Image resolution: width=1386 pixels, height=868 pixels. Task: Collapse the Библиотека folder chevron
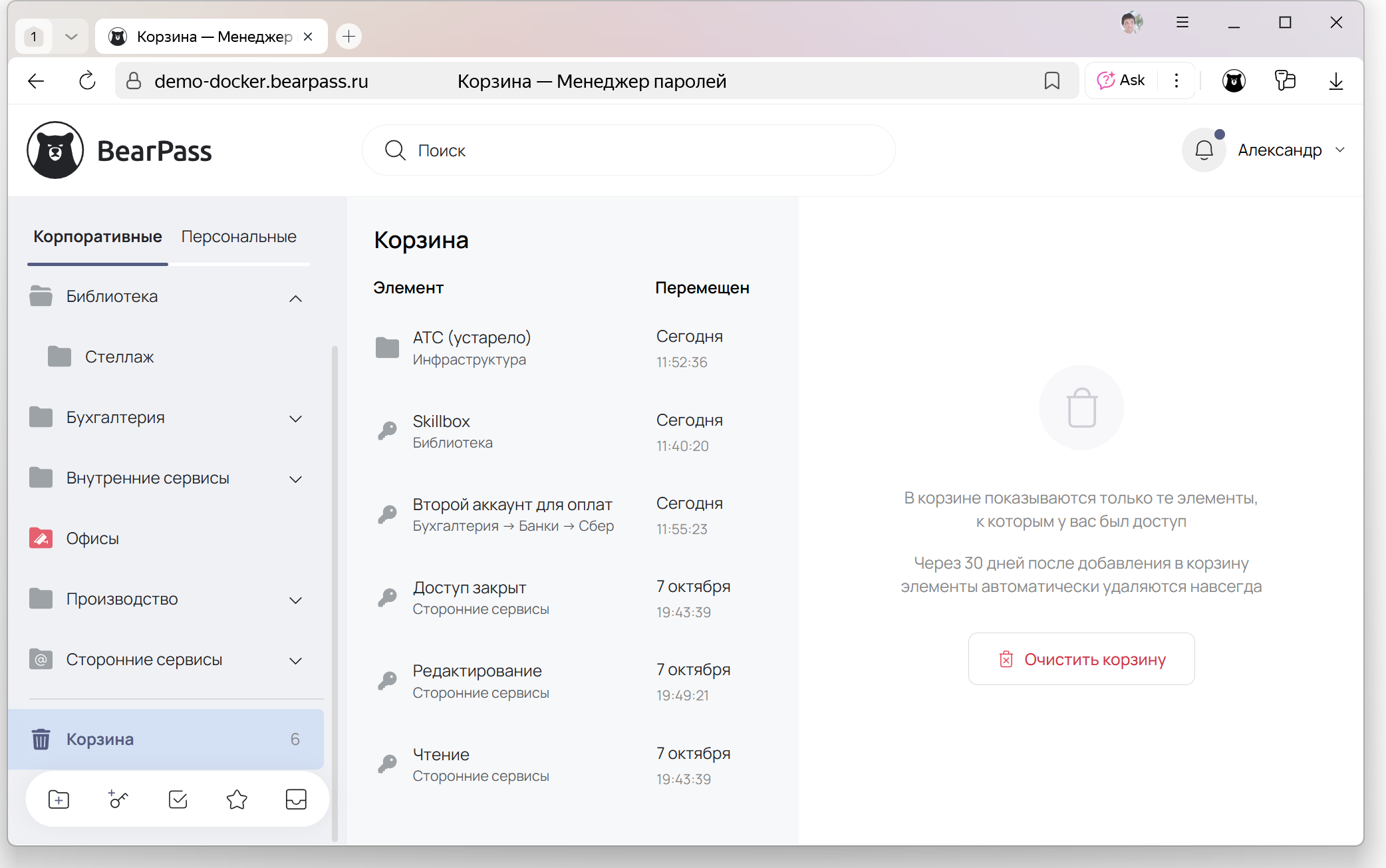click(x=296, y=298)
